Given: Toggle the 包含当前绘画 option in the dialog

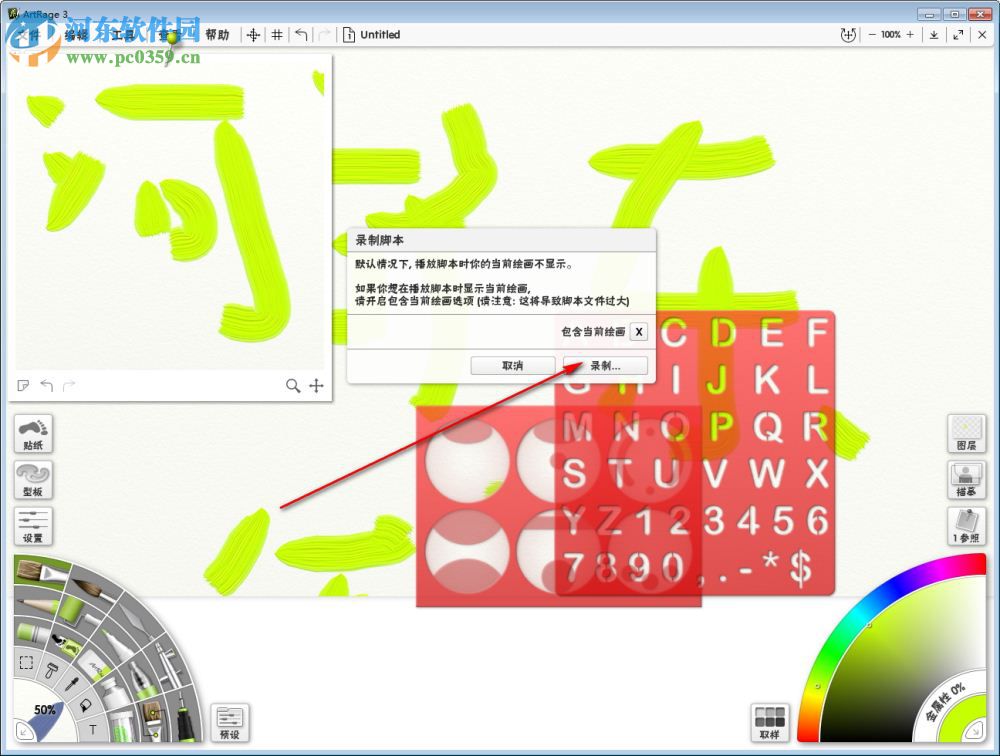Looking at the screenshot, I should 638,331.
